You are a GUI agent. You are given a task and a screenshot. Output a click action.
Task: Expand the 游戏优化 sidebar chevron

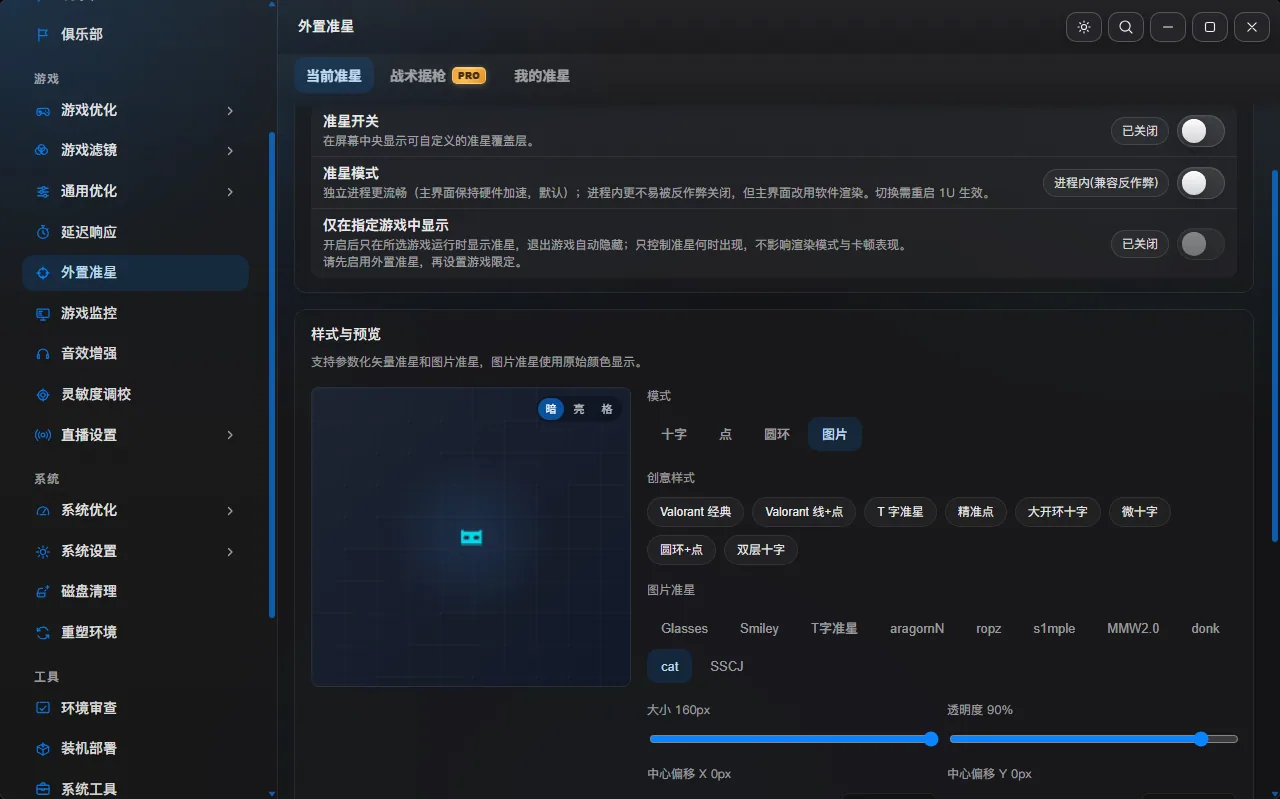(x=230, y=110)
